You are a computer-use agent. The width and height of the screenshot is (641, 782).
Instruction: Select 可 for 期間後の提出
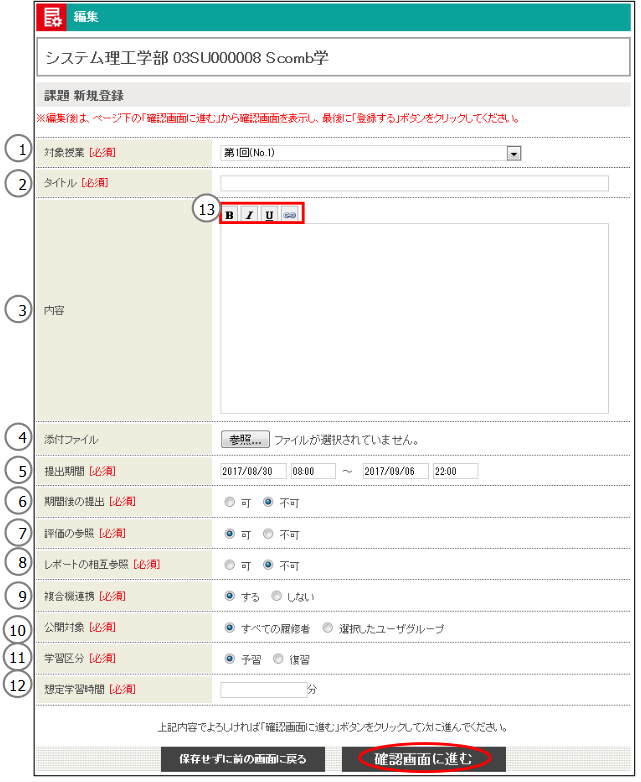click(x=230, y=502)
